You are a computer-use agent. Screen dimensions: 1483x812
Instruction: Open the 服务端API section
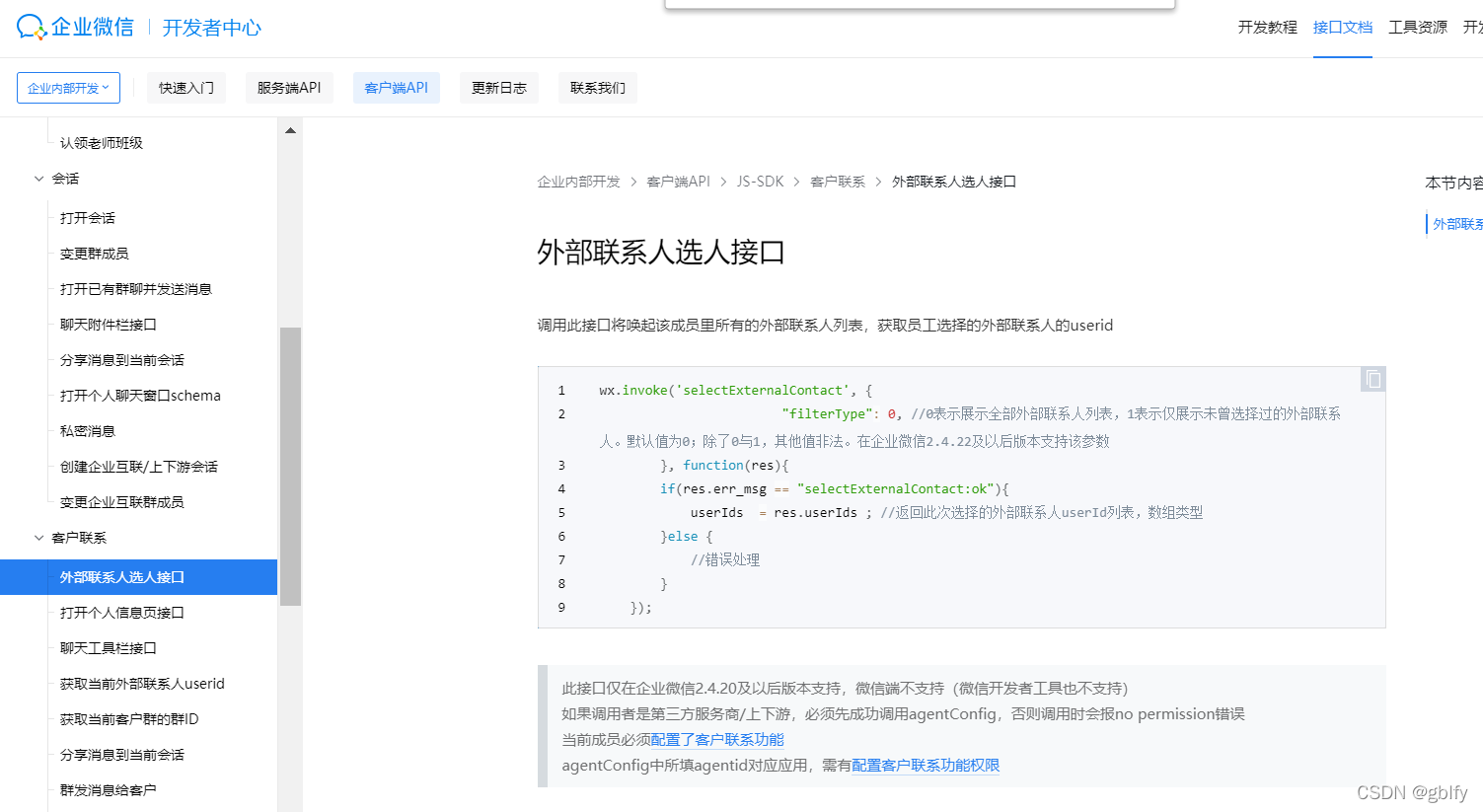(x=288, y=87)
